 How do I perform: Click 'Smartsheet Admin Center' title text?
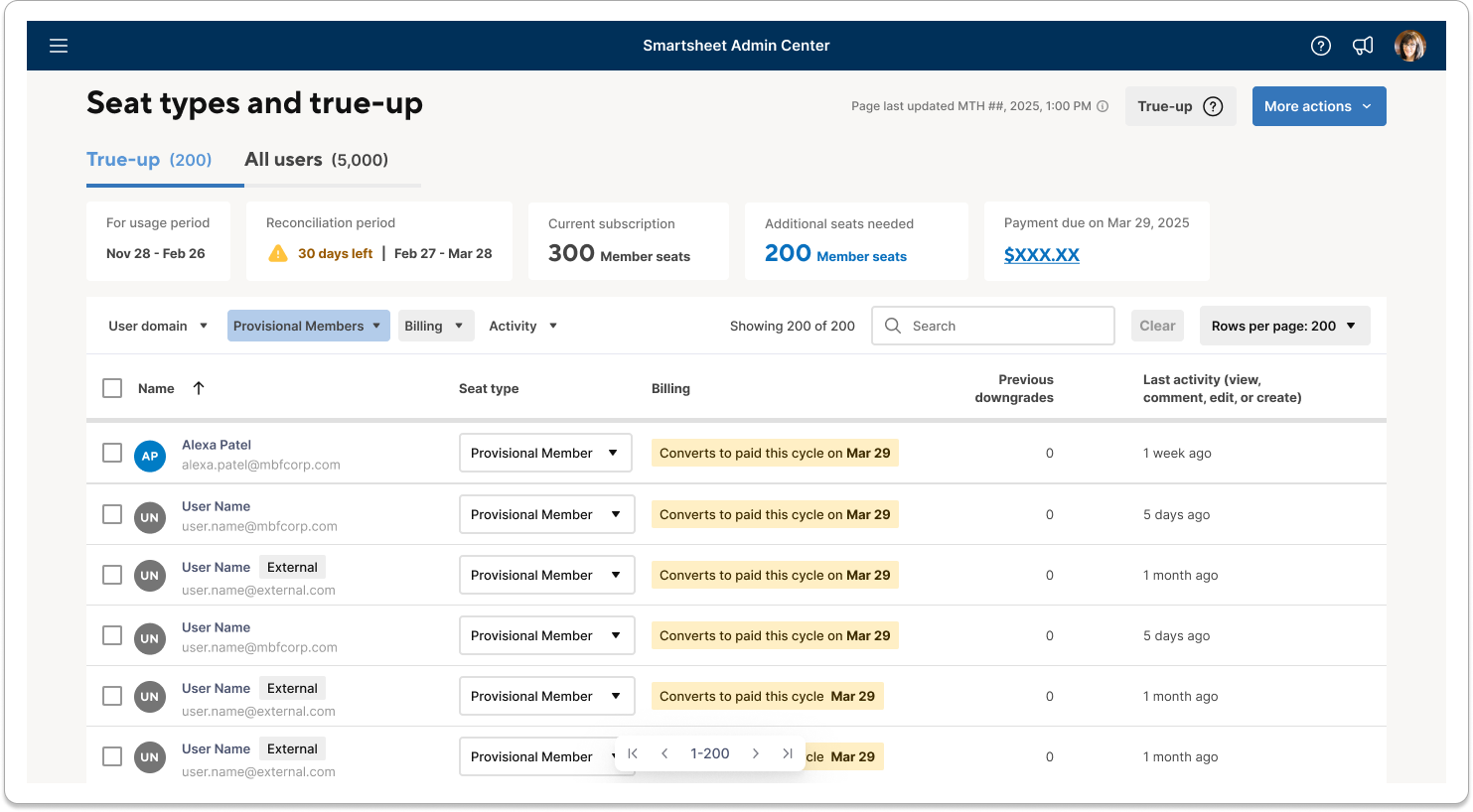click(x=736, y=46)
